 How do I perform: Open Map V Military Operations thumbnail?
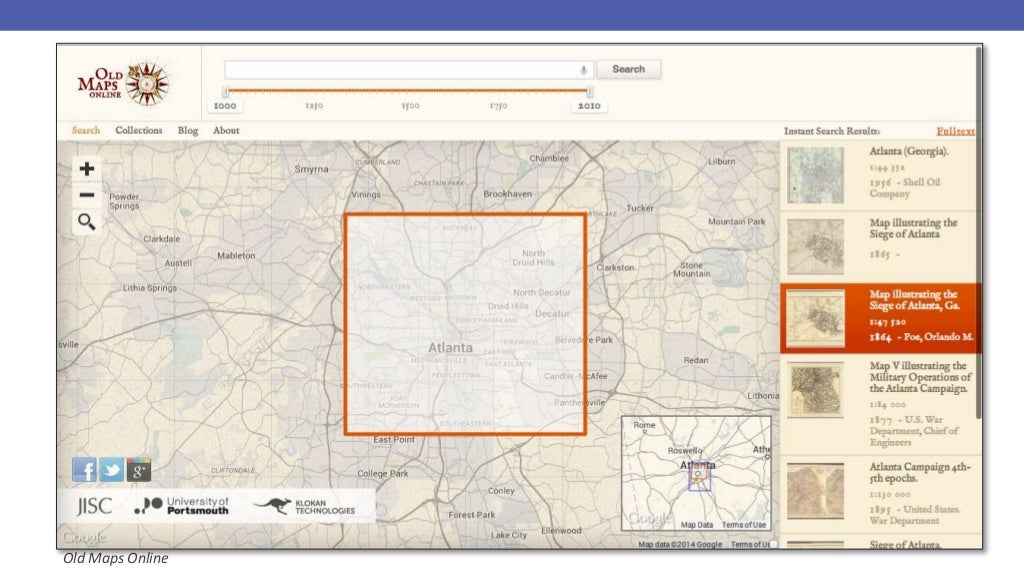815,391
